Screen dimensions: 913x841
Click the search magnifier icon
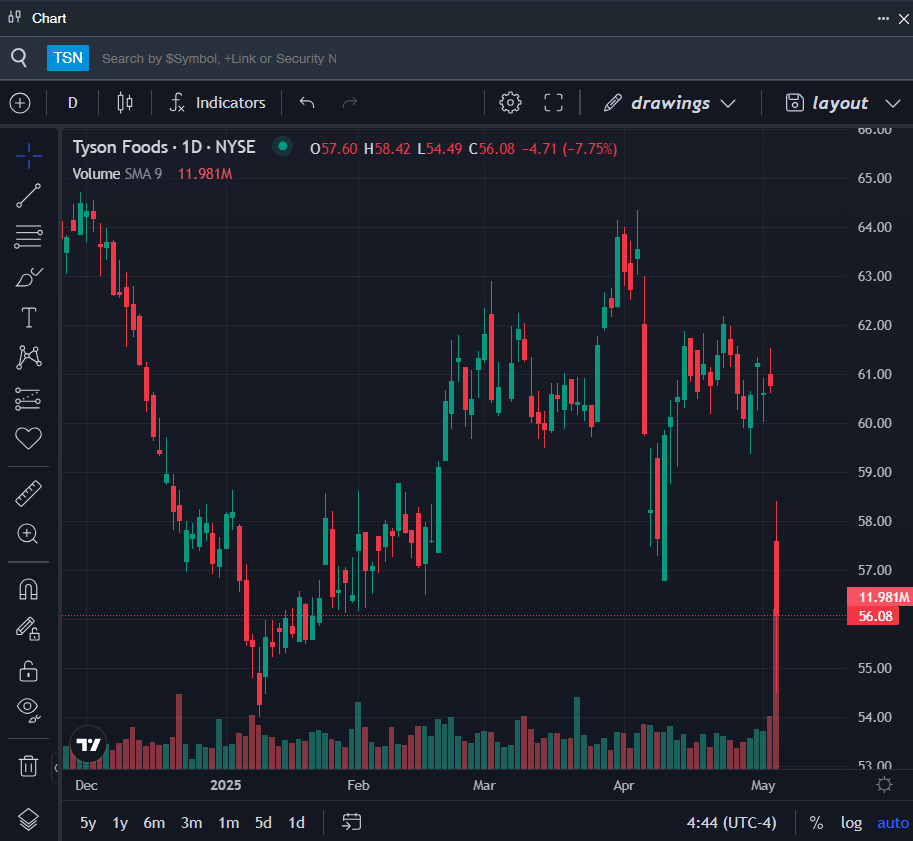point(19,58)
